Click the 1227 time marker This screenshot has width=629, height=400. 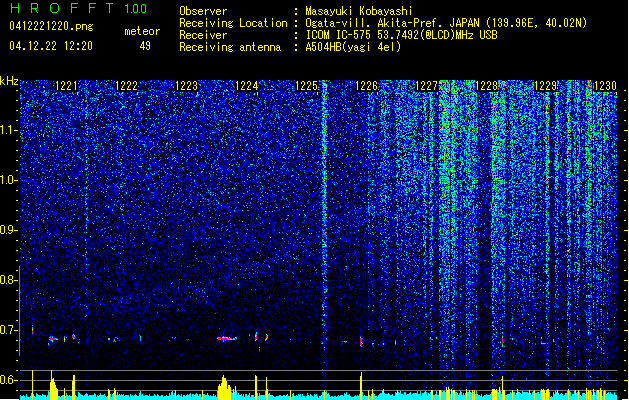[426, 86]
